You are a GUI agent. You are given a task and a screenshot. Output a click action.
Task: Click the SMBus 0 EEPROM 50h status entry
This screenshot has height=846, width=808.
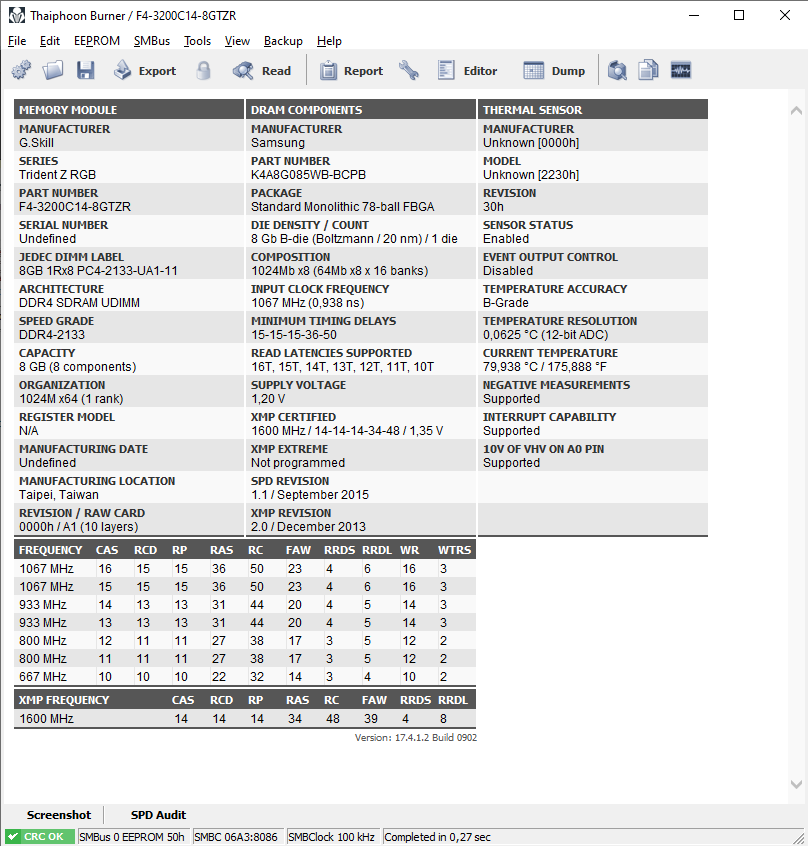[x=134, y=837]
